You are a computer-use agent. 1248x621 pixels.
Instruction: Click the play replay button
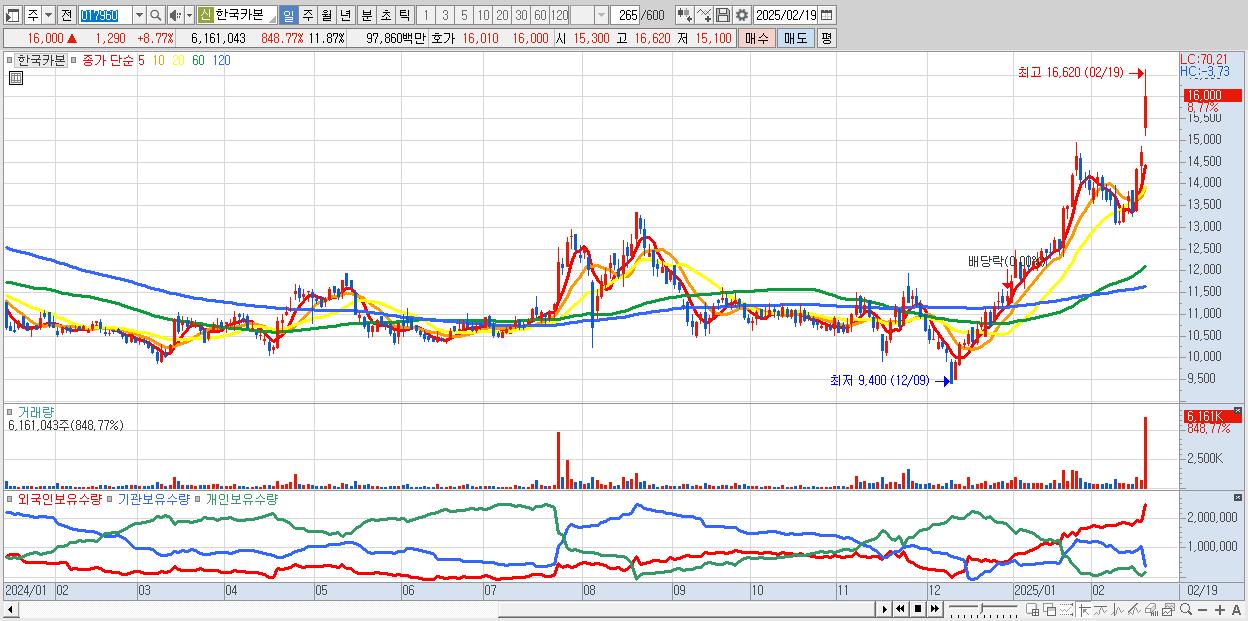[885, 609]
